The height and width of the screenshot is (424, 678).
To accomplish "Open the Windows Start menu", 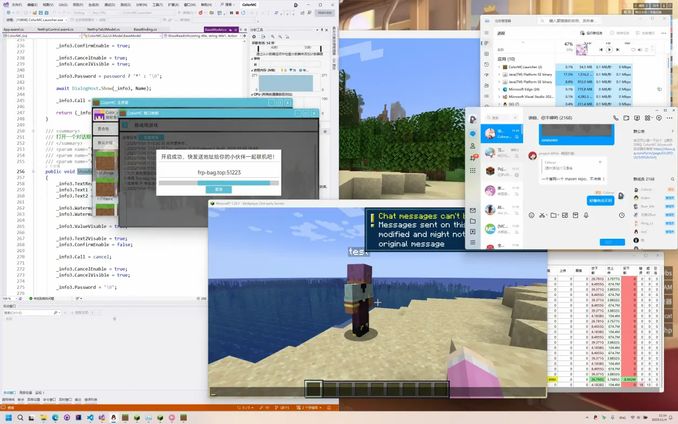I will 8,417.
